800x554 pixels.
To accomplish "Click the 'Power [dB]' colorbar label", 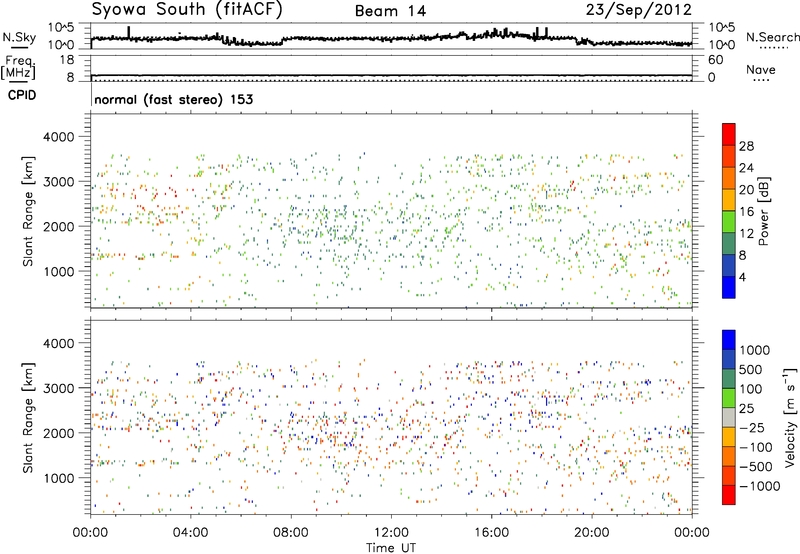I will pos(764,211).
